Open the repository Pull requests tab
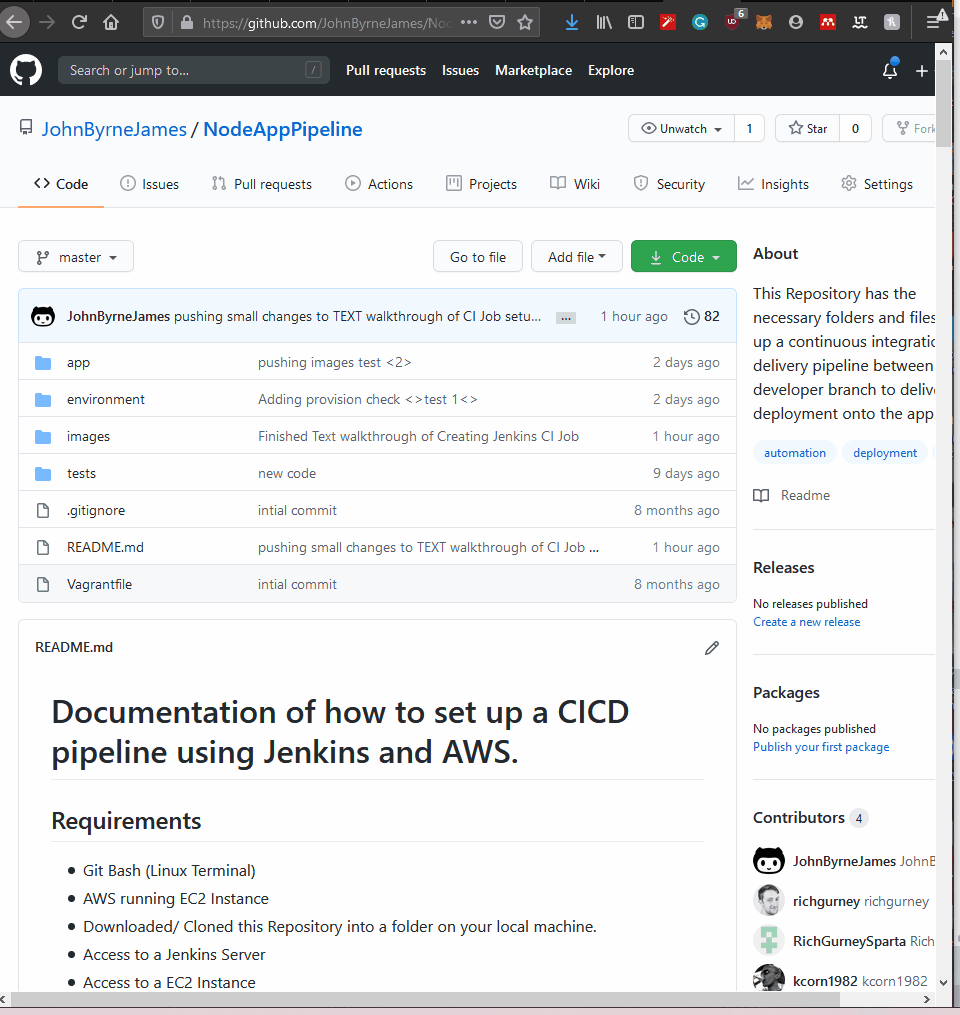The height and width of the screenshot is (1015, 960). click(262, 184)
